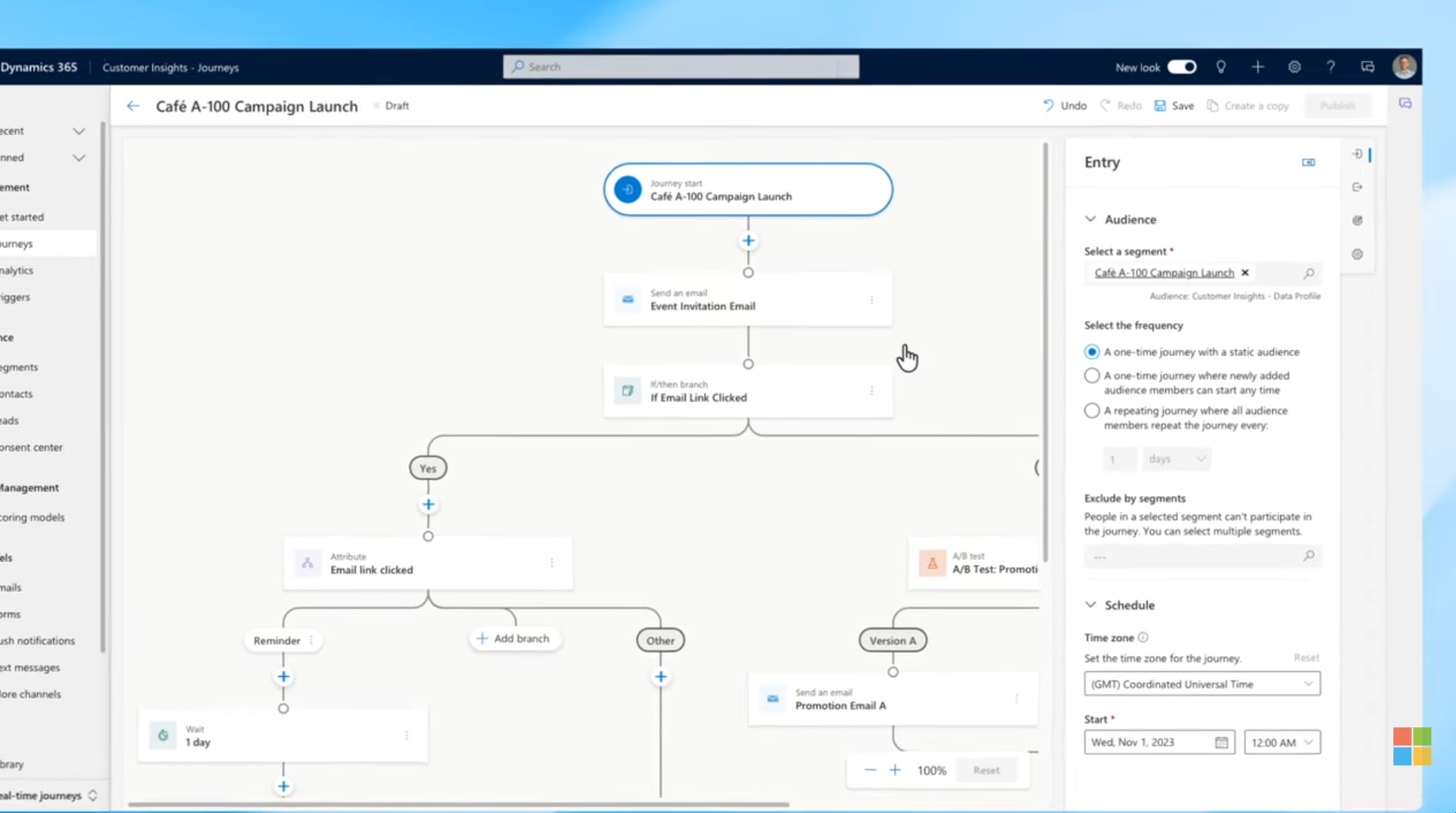The image size is (1456, 813).
Task: Toggle the New look switch
Action: [x=1181, y=67]
